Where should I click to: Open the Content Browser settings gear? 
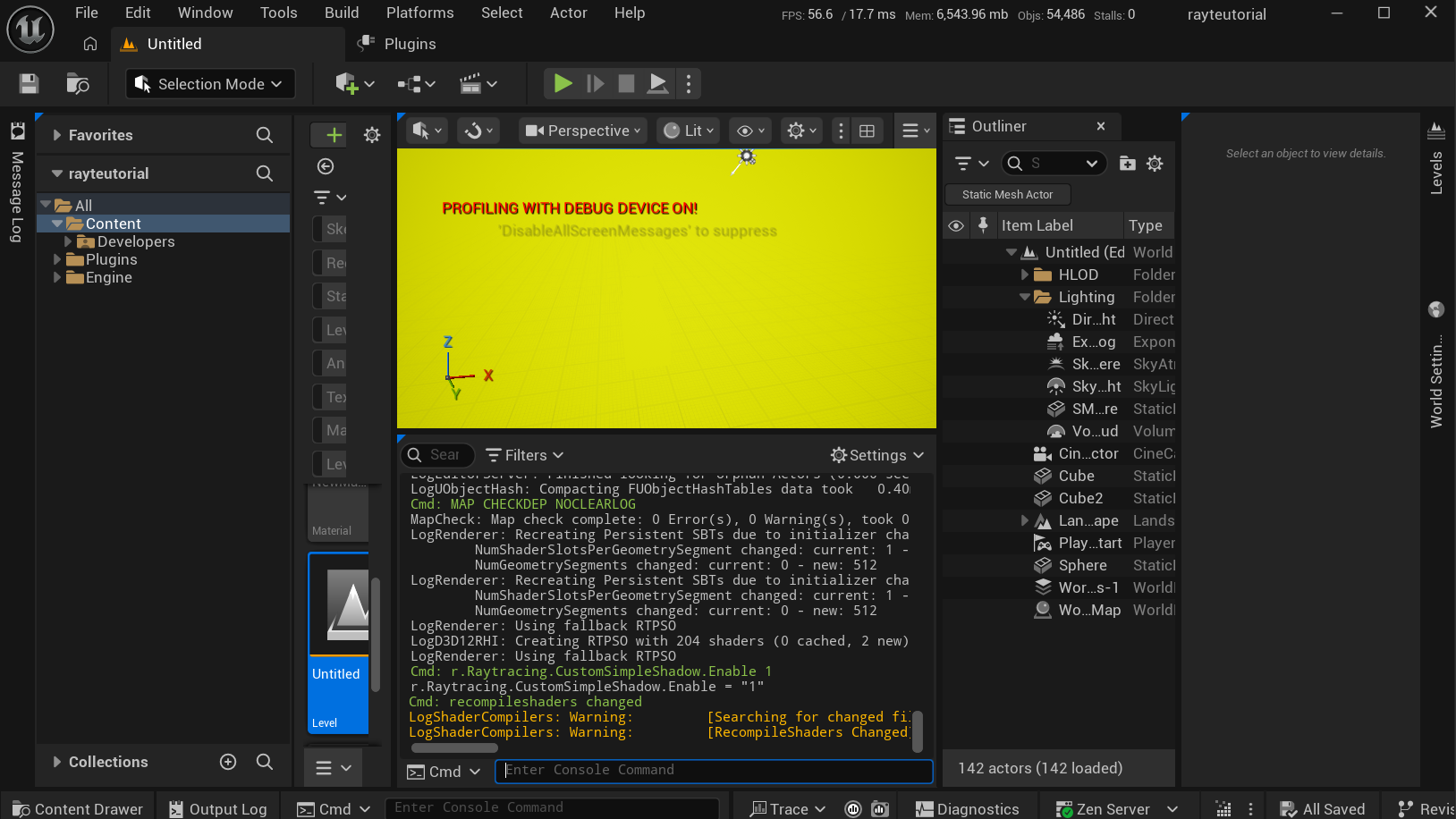coord(372,135)
